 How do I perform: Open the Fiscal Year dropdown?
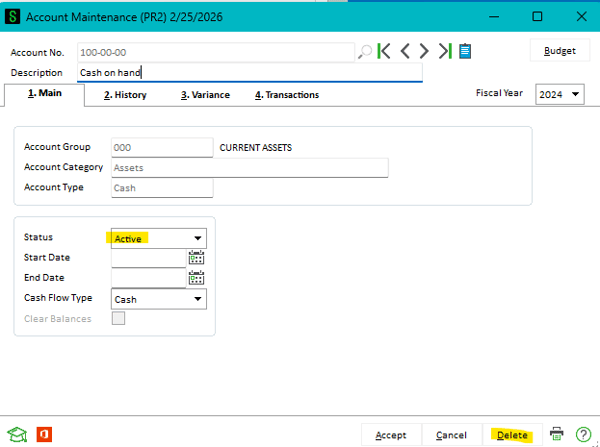point(577,94)
